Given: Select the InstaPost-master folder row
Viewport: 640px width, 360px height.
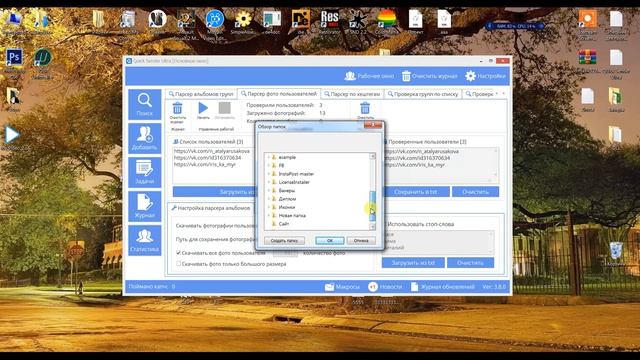Looking at the screenshot, I should click(x=296, y=174).
